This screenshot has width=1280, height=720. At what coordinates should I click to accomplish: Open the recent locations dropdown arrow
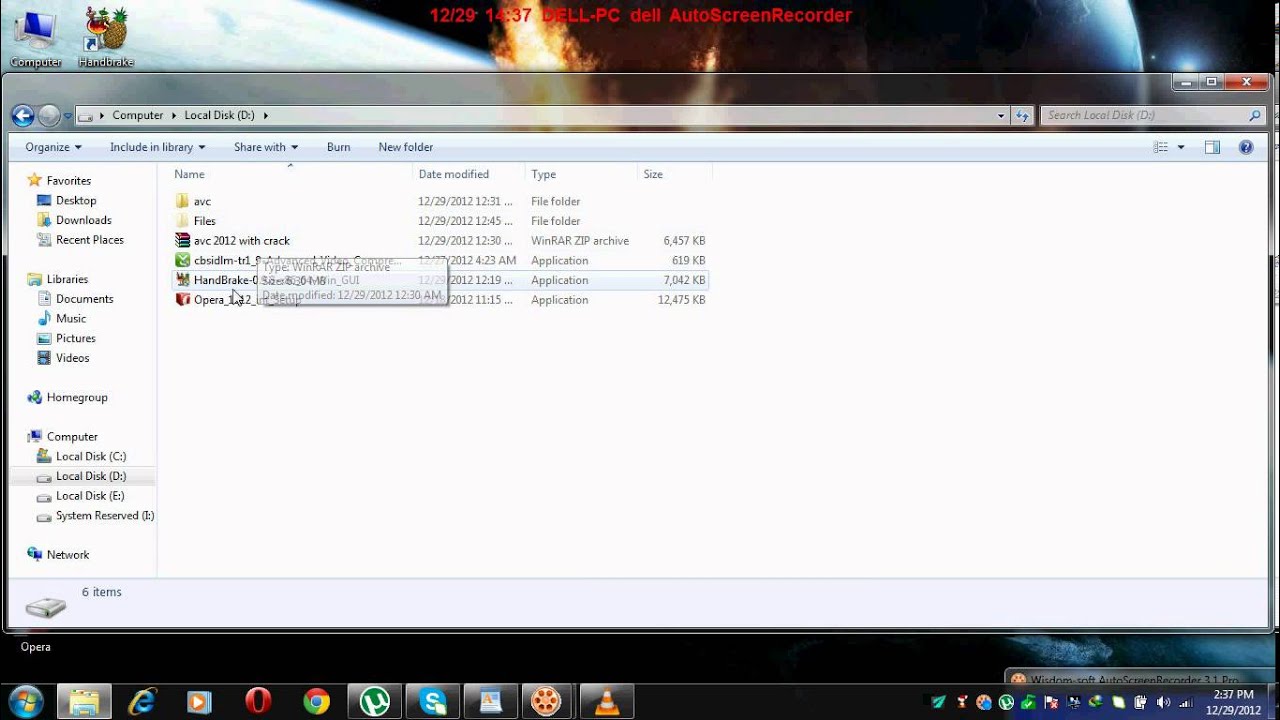pyautogui.click(x=68, y=116)
